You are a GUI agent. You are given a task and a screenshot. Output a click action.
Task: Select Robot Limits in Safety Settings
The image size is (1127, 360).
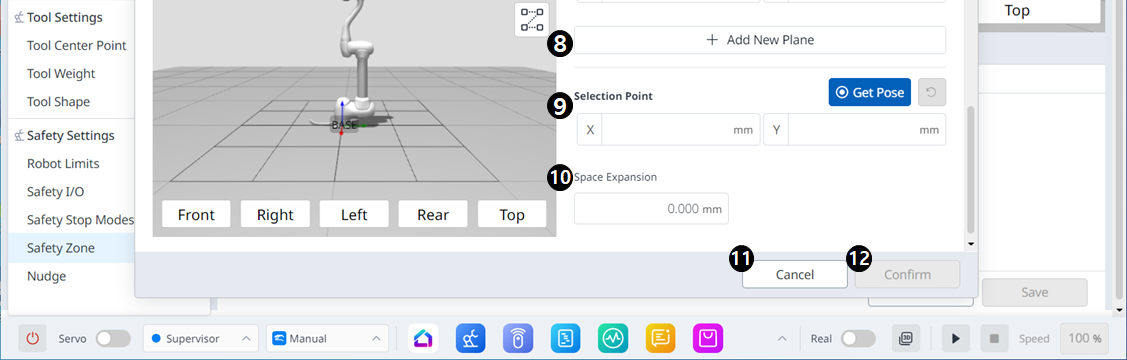[63, 164]
